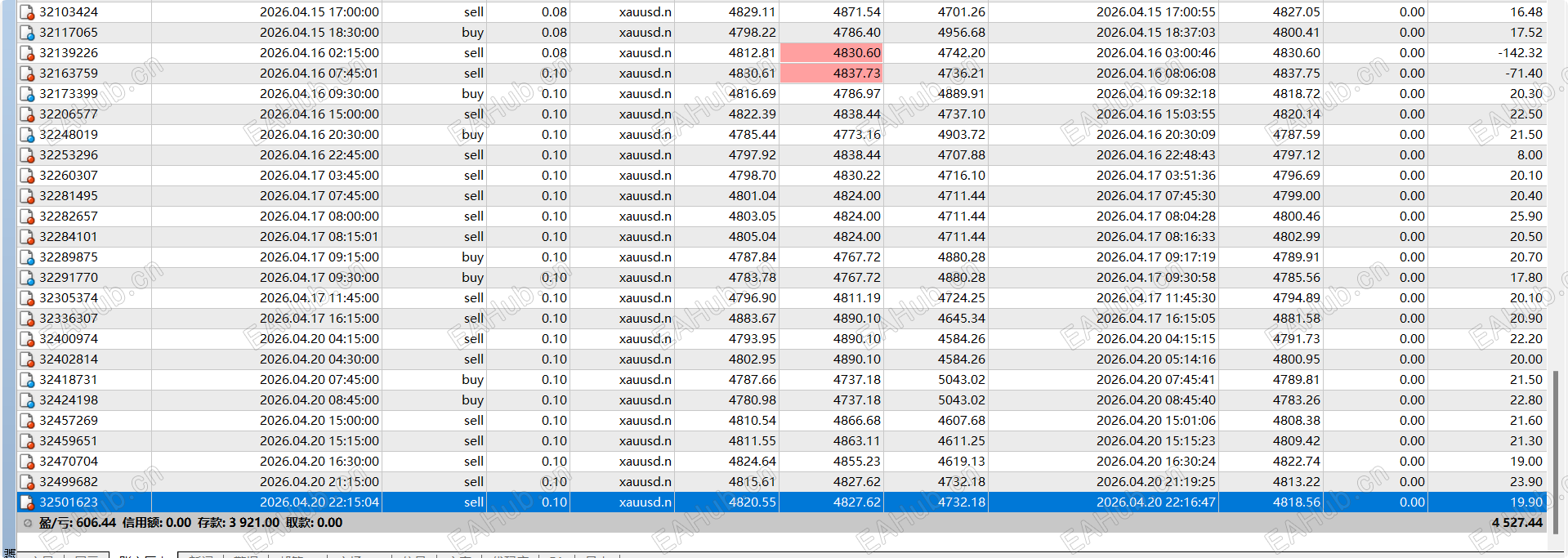Select close time 2026.04.17 09:30:58

[1156, 278]
